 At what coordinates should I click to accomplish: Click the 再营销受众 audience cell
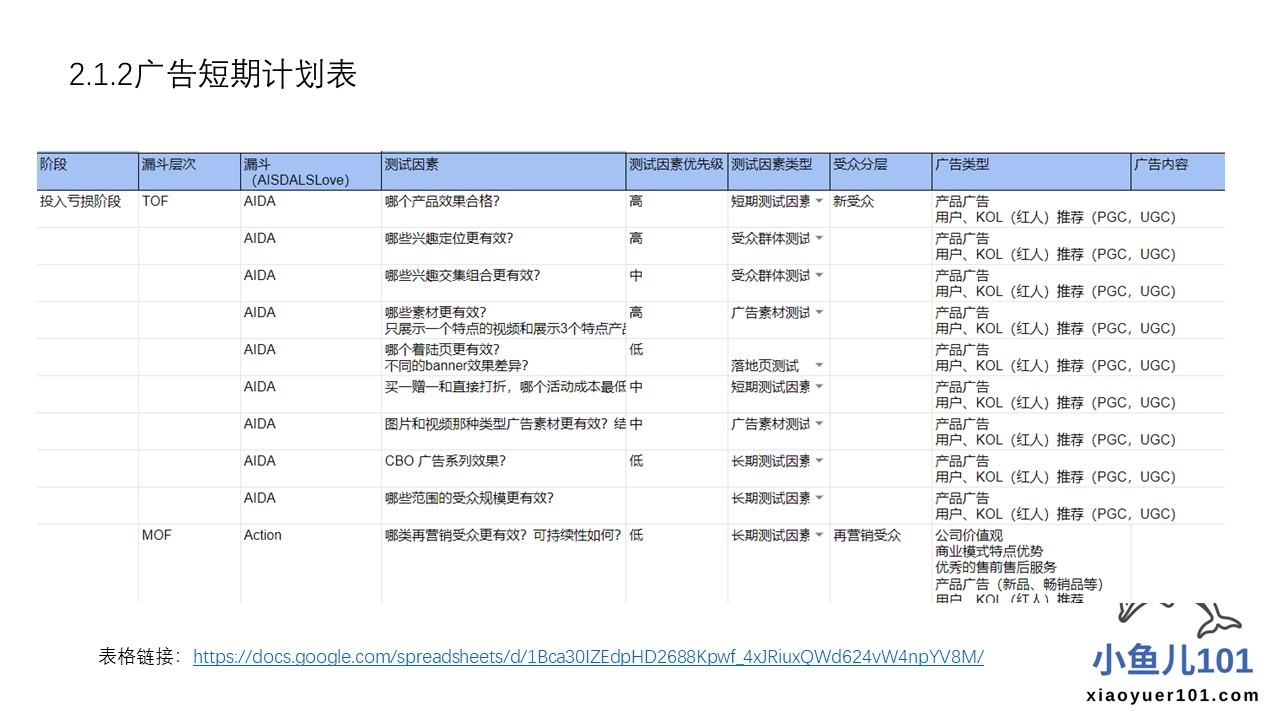(x=867, y=535)
